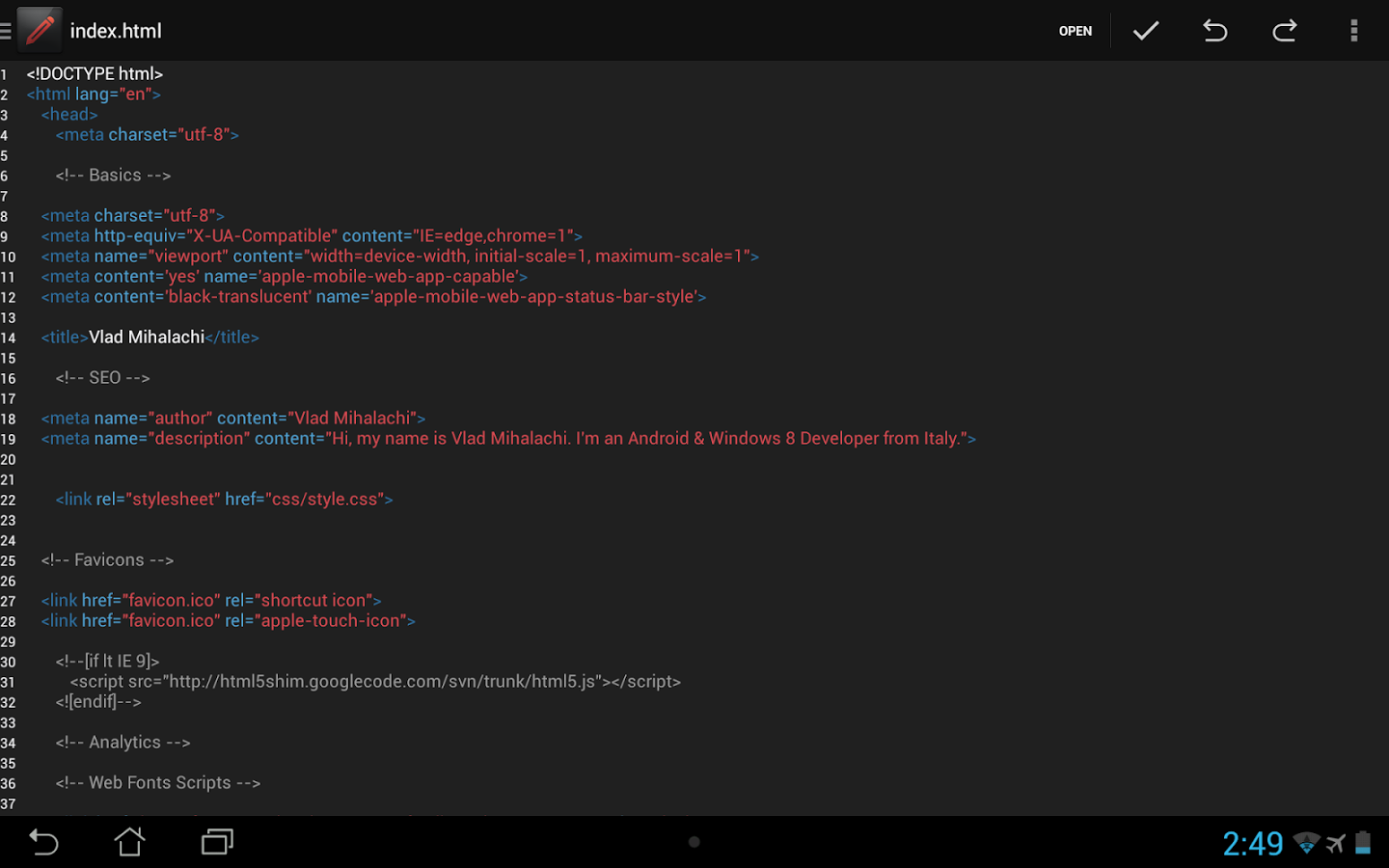The height and width of the screenshot is (868, 1389).
Task: Click the html lang="en" tag line
Action: [94, 94]
